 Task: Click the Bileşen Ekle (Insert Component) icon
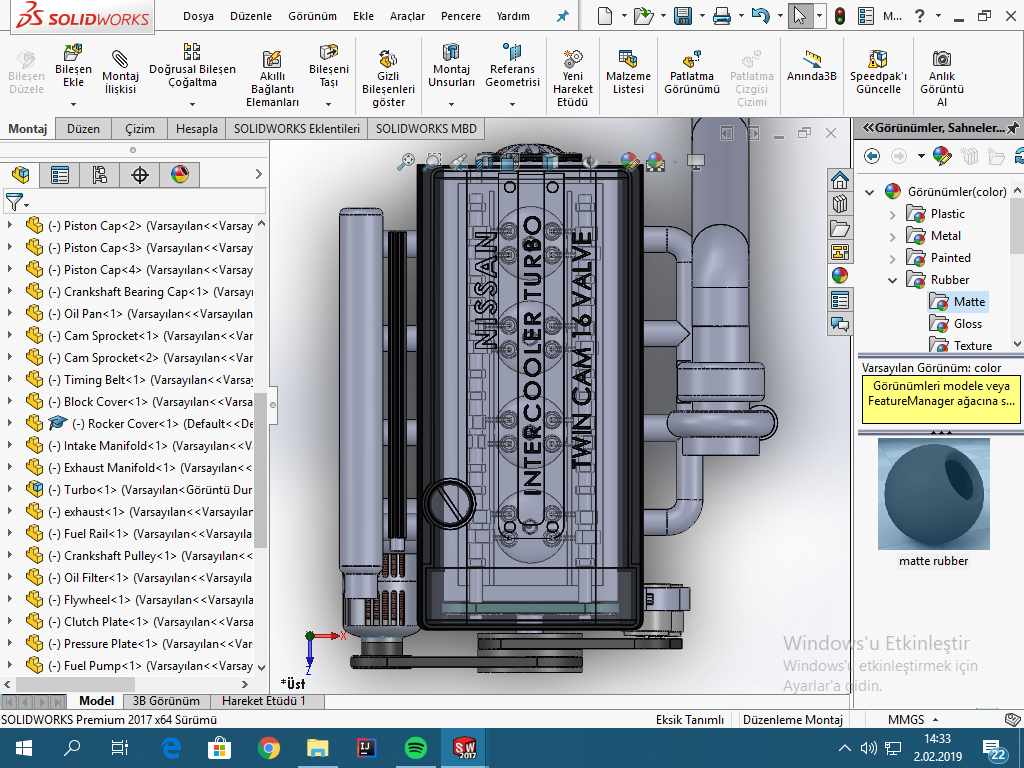click(x=73, y=54)
